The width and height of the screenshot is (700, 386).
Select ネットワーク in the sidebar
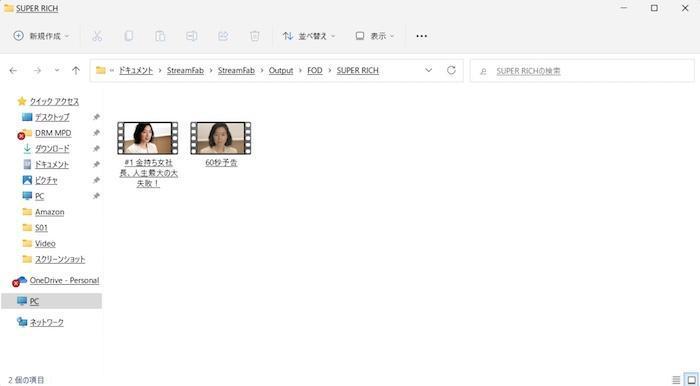tap(46, 322)
